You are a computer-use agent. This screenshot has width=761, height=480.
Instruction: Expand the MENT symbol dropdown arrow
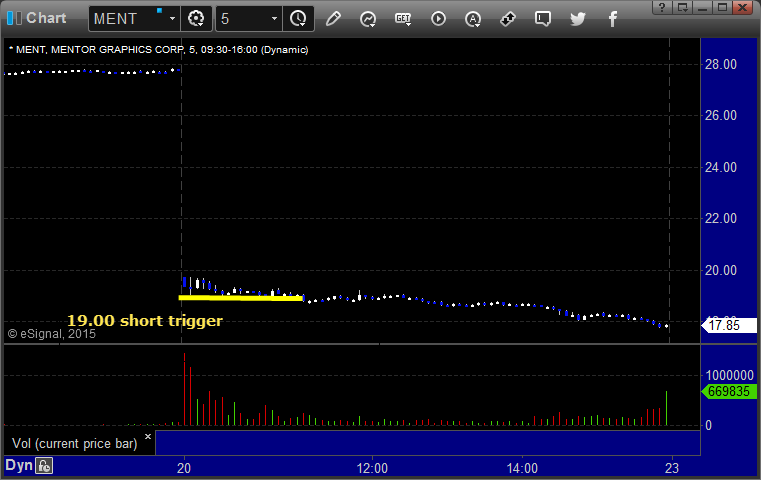click(172, 19)
